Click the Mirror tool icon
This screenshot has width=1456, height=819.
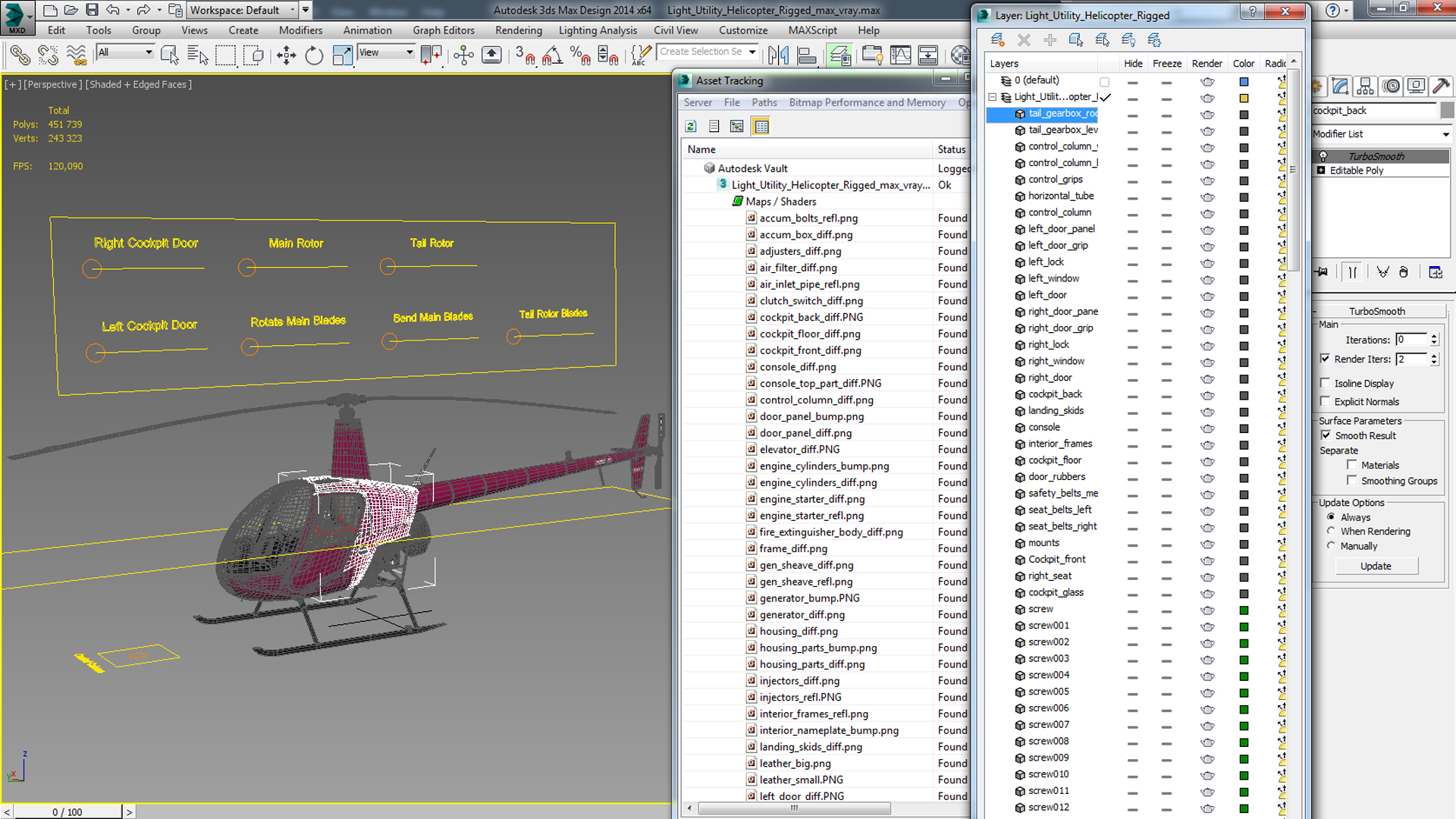(x=778, y=55)
